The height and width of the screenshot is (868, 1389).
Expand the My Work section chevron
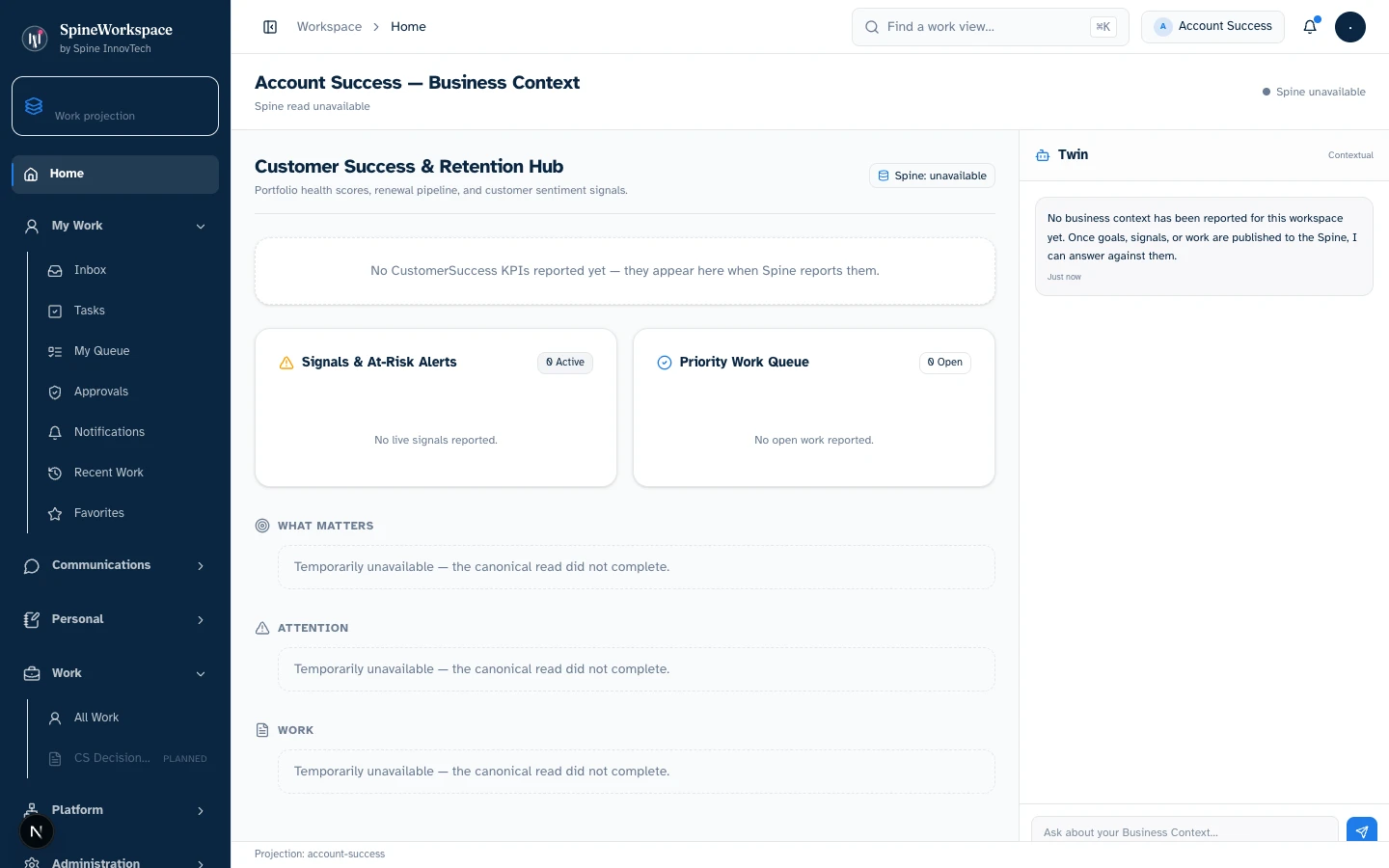coord(201,227)
